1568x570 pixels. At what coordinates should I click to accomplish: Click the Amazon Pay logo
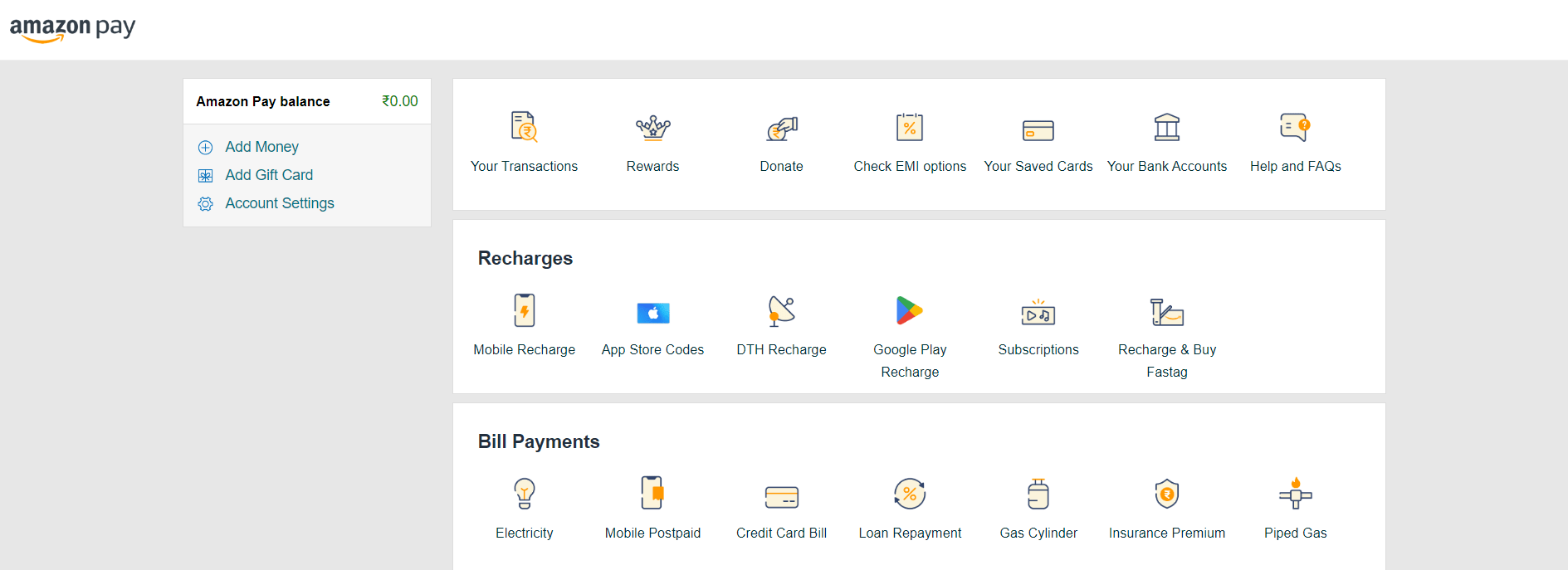coord(72,29)
